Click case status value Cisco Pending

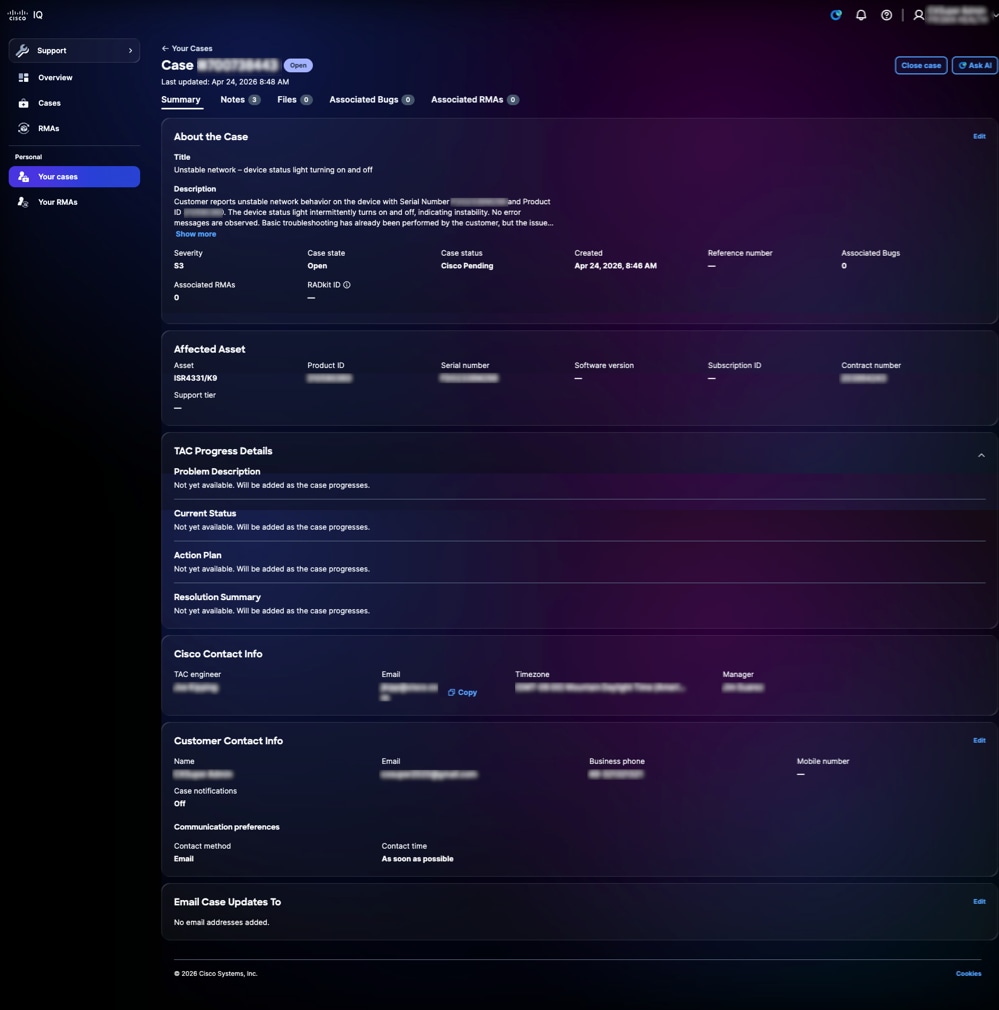pyautogui.click(x=467, y=266)
